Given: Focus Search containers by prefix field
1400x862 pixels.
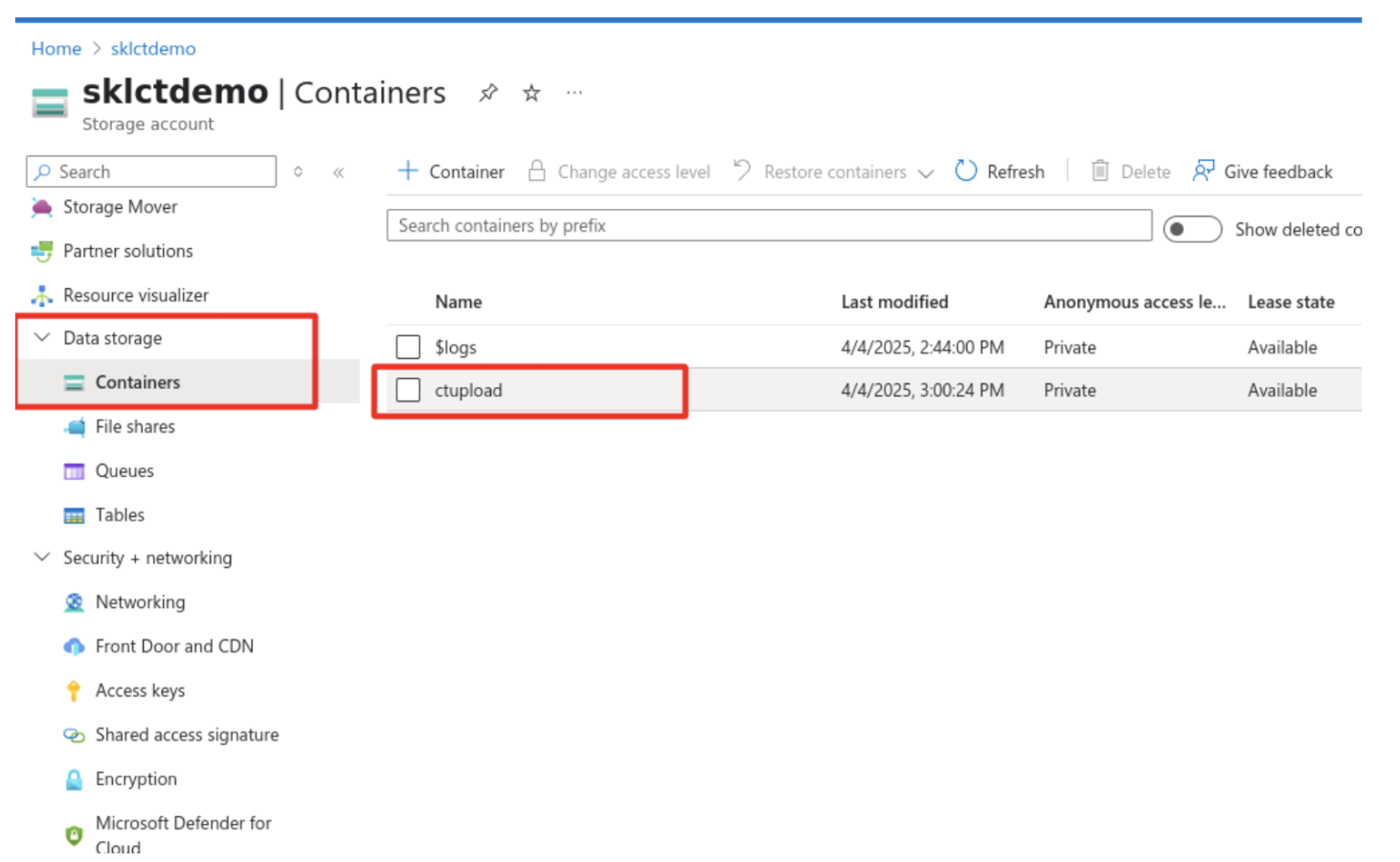Looking at the screenshot, I should pyautogui.click(x=769, y=225).
